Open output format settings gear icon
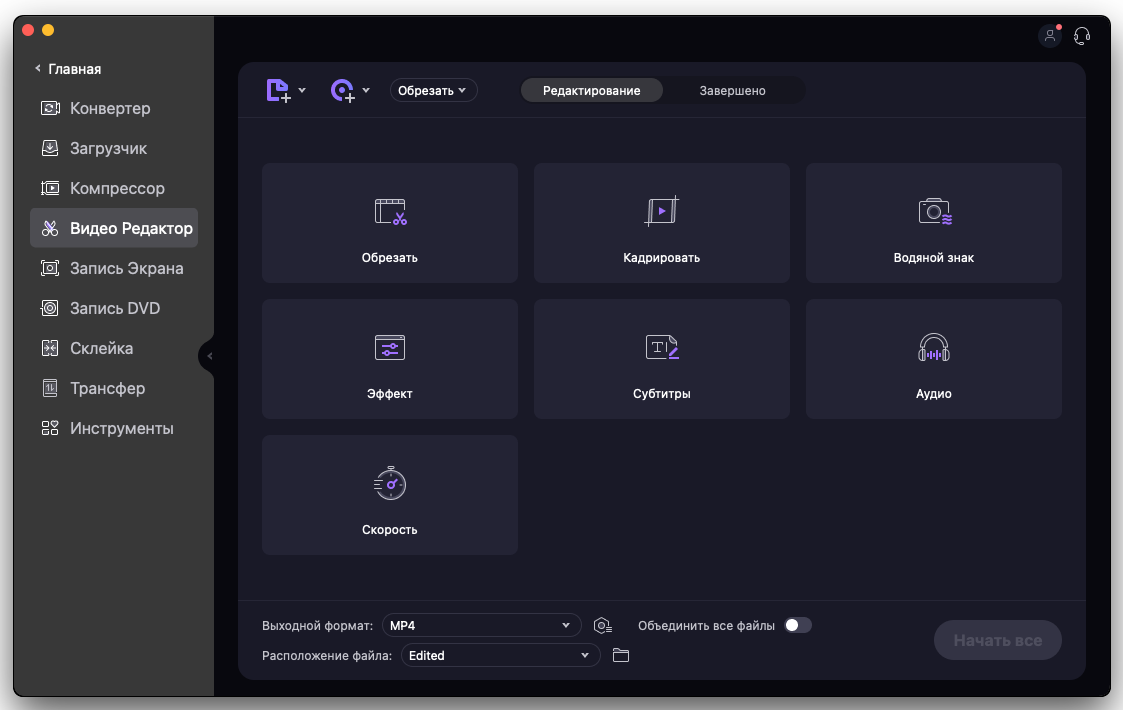 coord(602,626)
